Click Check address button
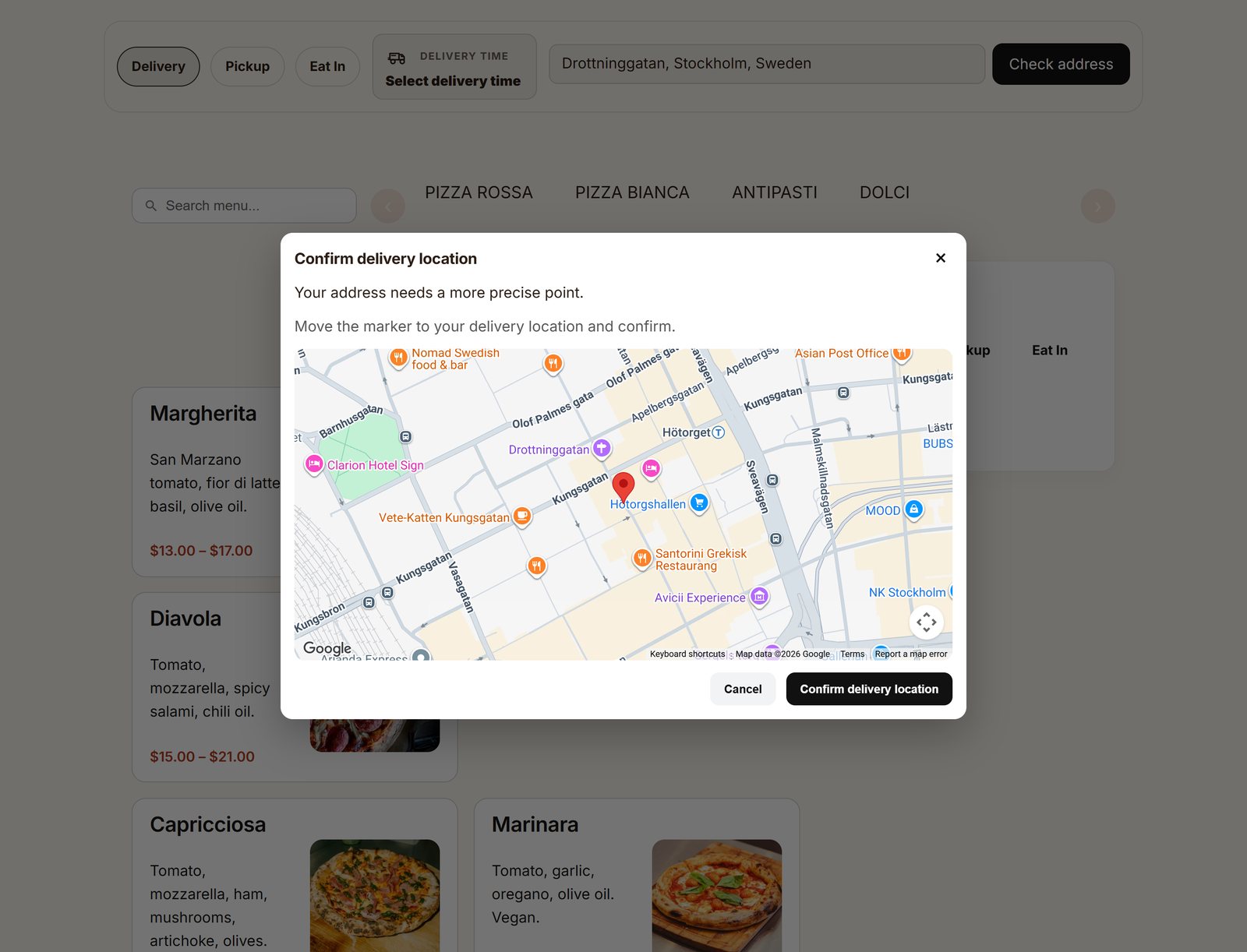Screen dimensions: 1247x952 click(x=1061, y=64)
